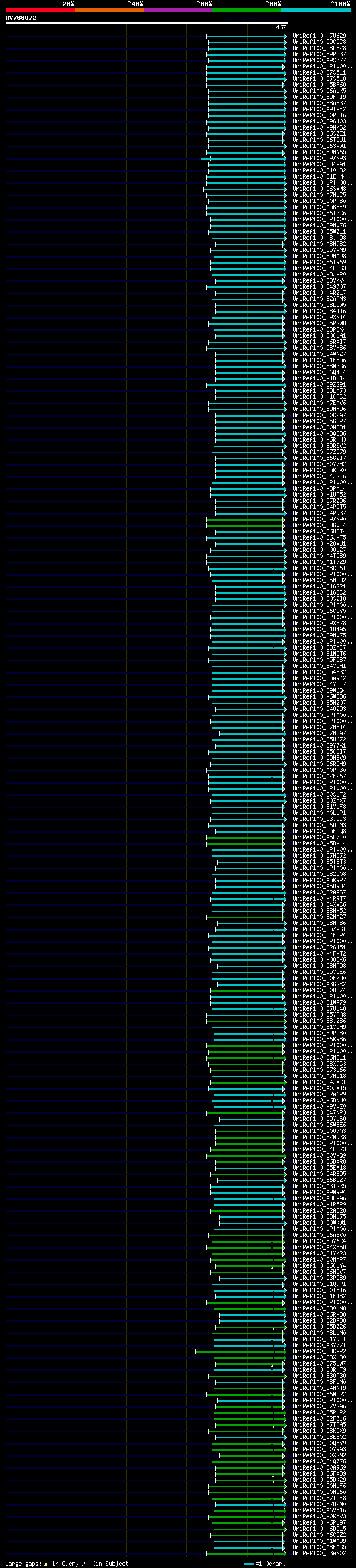The width and height of the screenshot is (356, 1568).
Task: Select the UniRef100_B2UKN0 label
Action: [x=319, y=1504]
